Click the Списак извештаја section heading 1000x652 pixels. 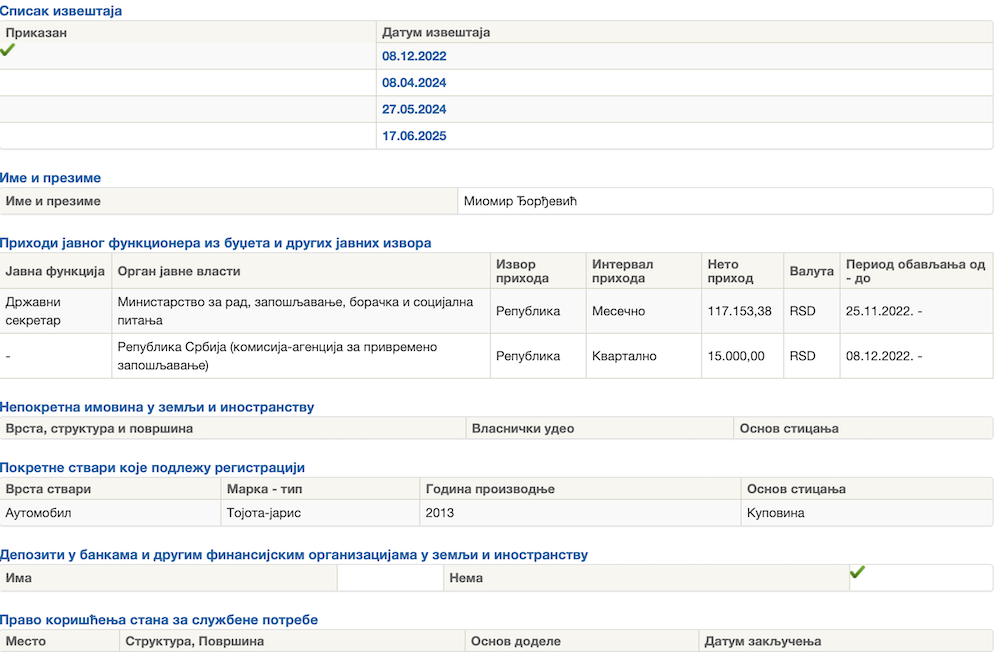coord(61,11)
